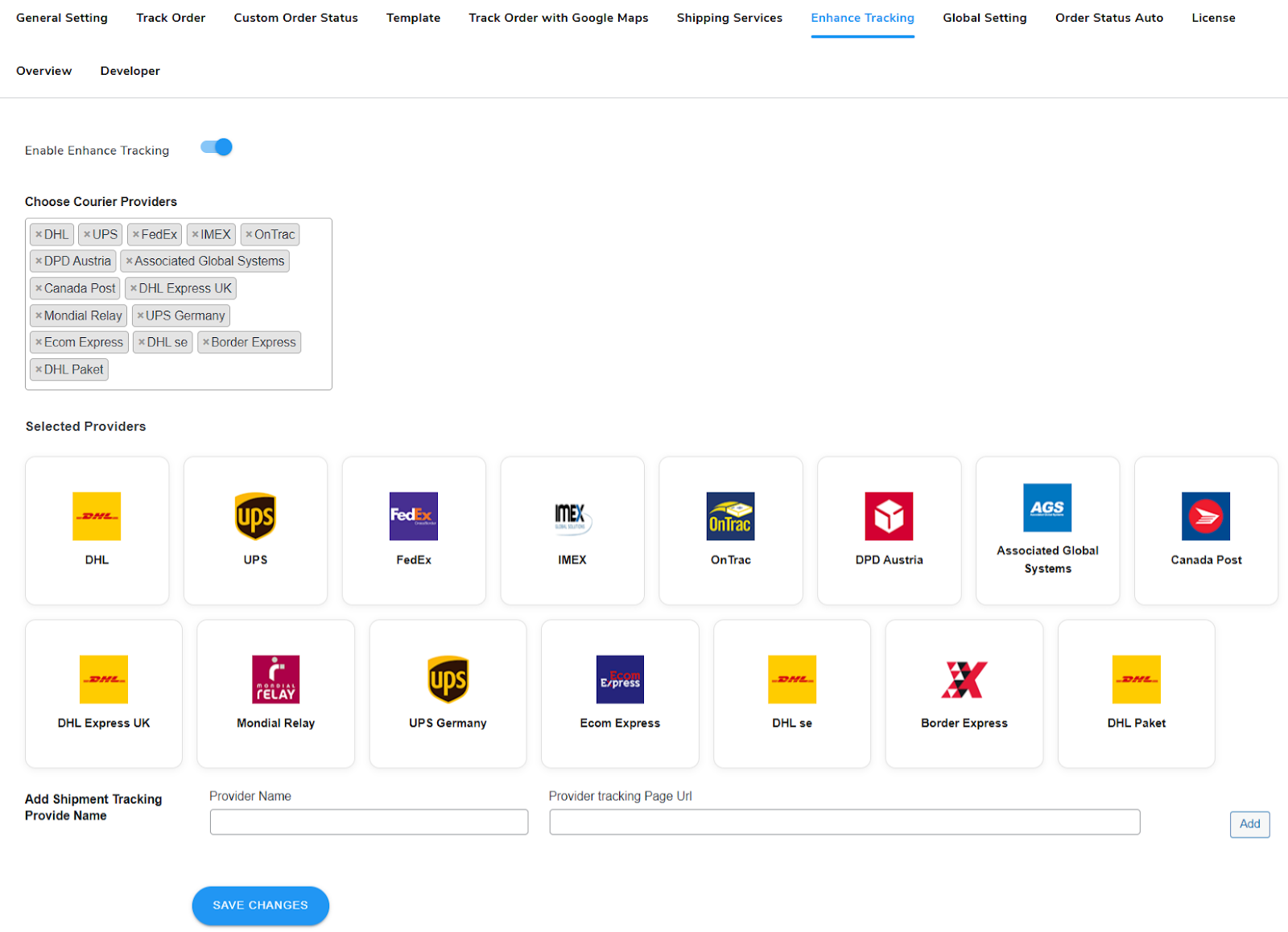The width and height of the screenshot is (1288, 932).
Task: Remove UPS tag from courier list
Action: point(87,234)
